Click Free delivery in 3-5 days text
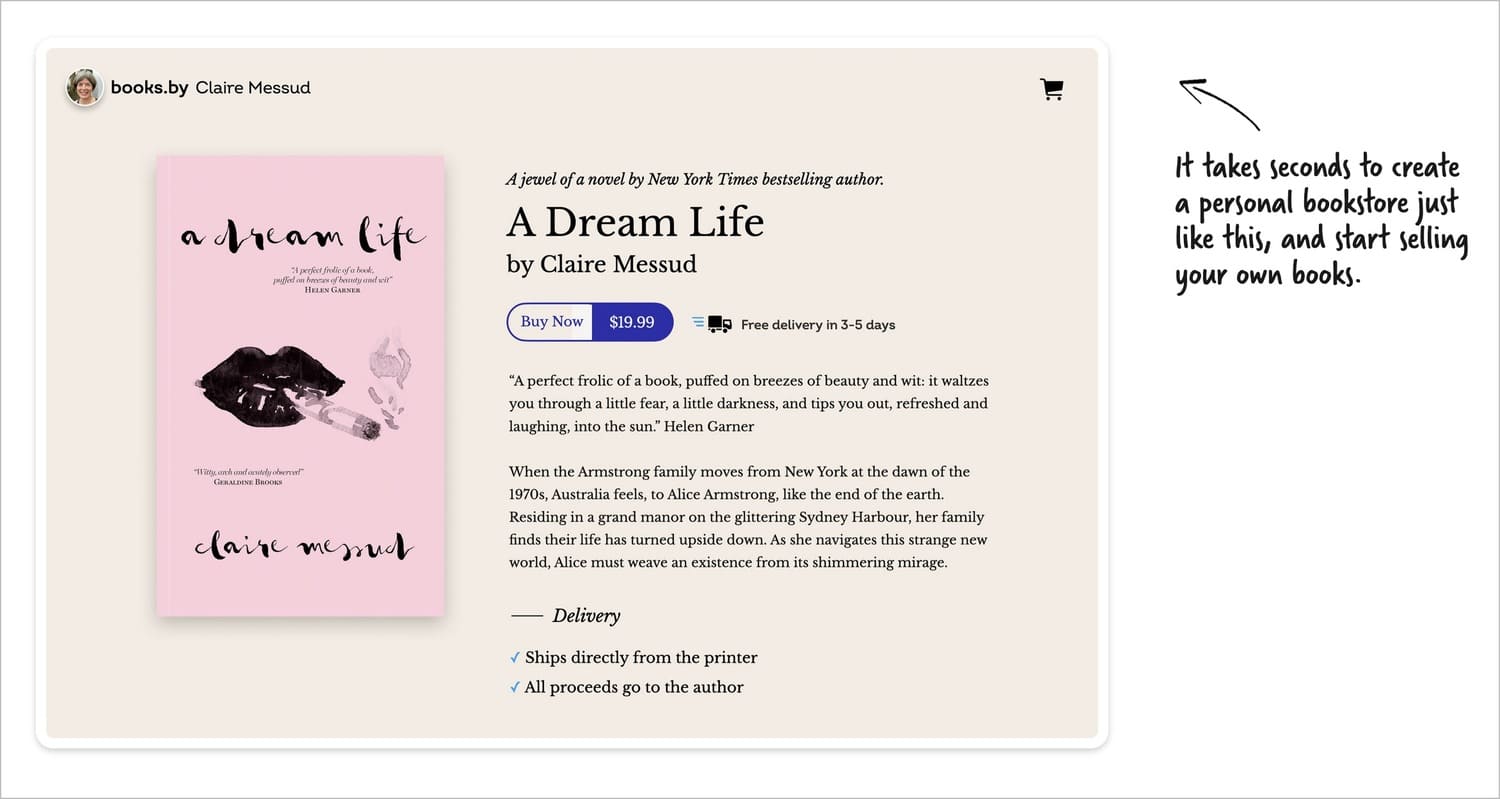 click(818, 325)
